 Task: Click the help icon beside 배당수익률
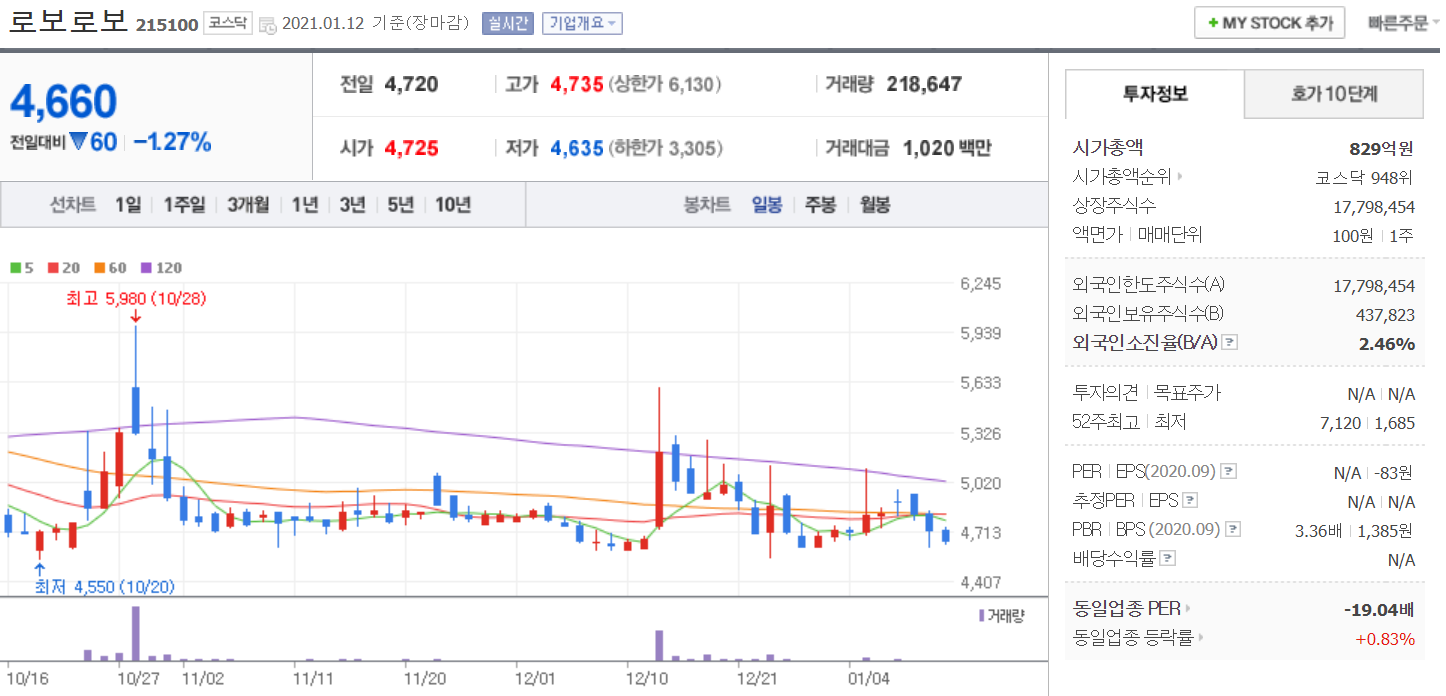[x=1168, y=558]
